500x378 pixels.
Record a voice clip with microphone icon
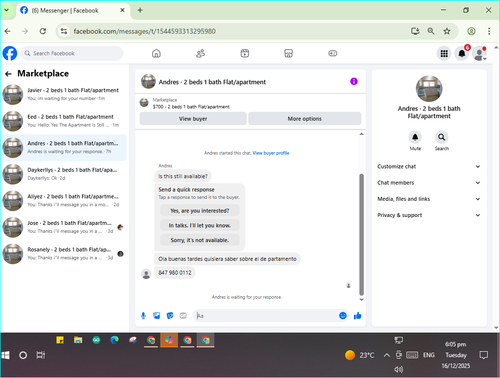[143, 316]
